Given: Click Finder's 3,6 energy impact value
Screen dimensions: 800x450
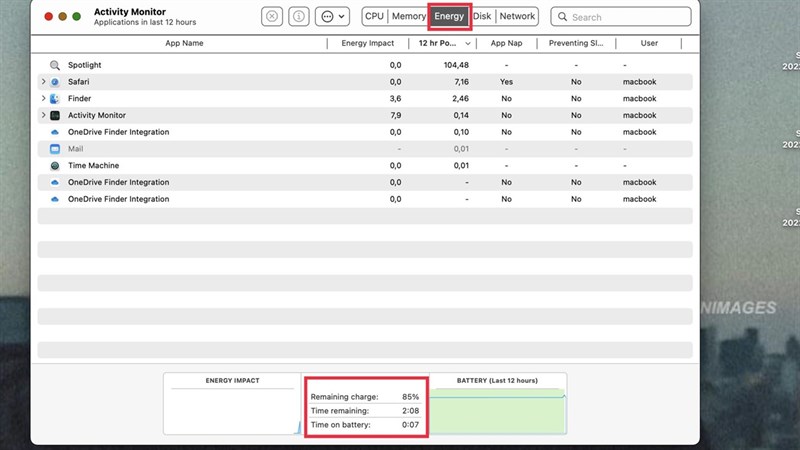Looking at the screenshot, I should [x=395, y=98].
